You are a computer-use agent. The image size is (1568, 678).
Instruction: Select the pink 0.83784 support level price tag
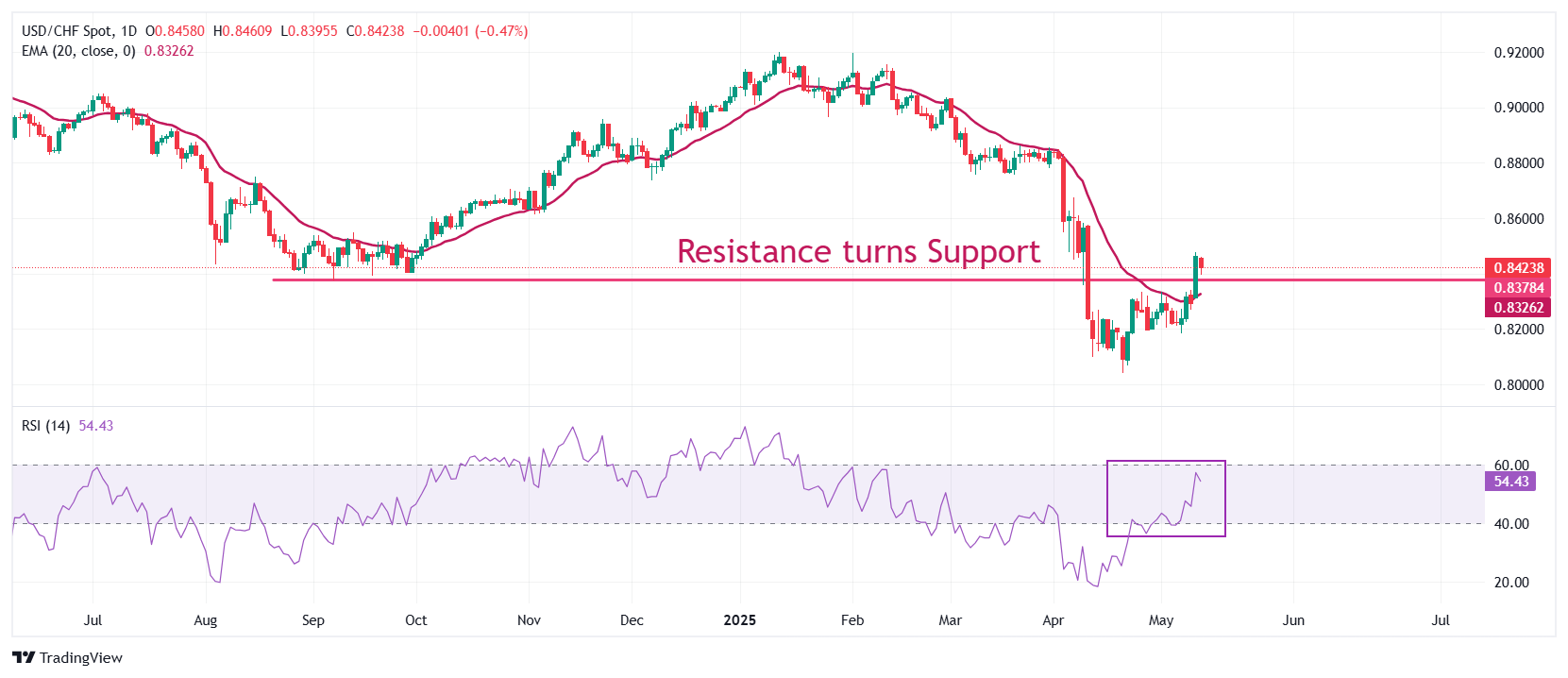coord(1518,288)
